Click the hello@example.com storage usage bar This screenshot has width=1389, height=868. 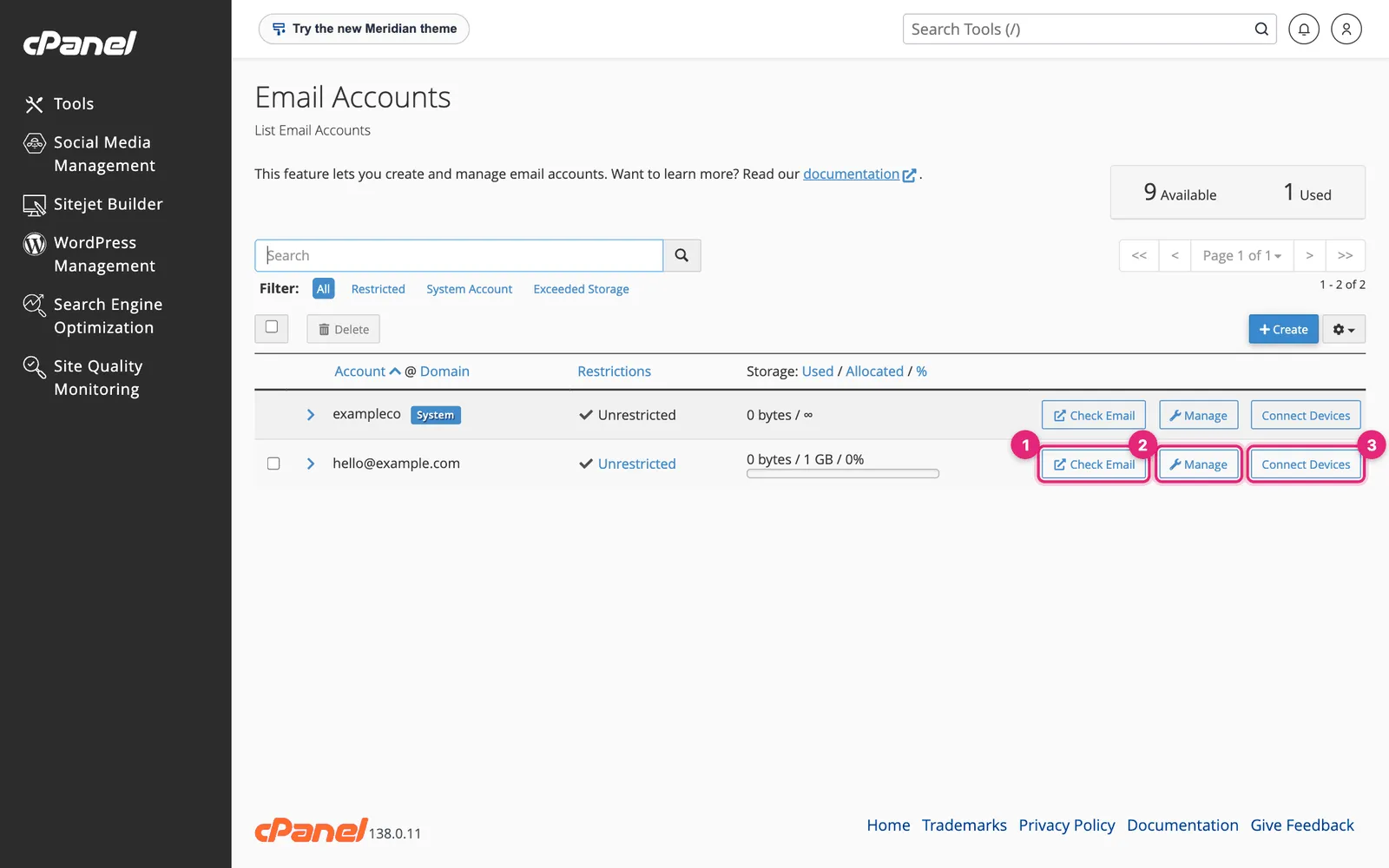click(x=842, y=474)
